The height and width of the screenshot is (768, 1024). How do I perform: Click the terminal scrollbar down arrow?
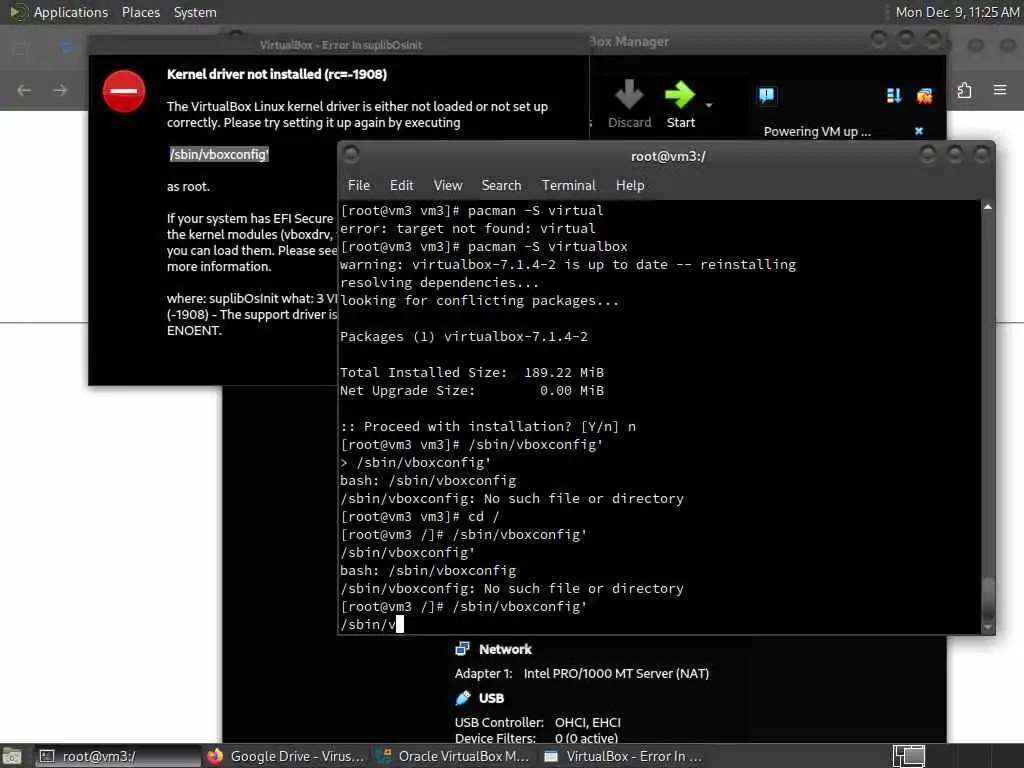987,627
